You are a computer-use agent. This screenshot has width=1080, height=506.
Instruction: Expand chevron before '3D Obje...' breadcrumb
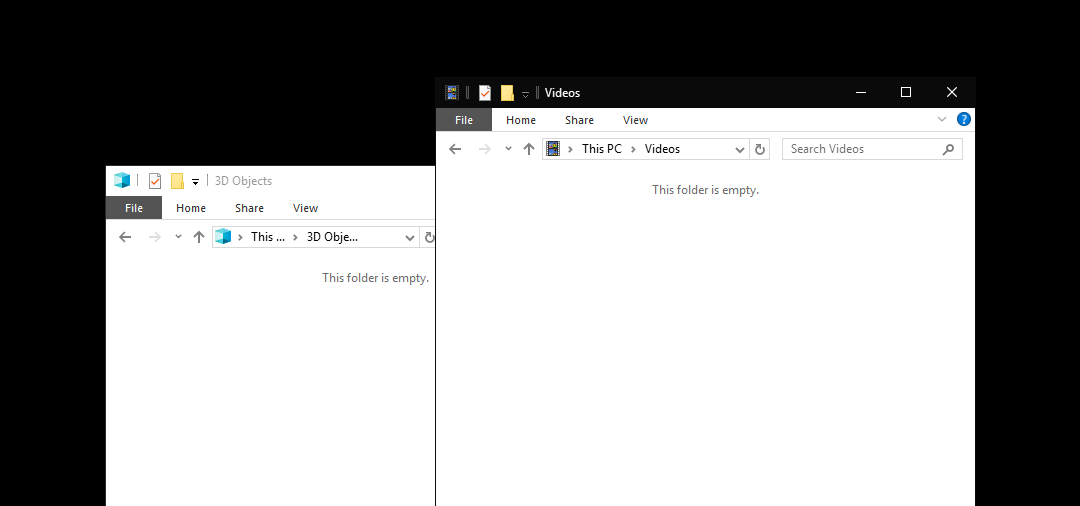(x=295, y=237)
